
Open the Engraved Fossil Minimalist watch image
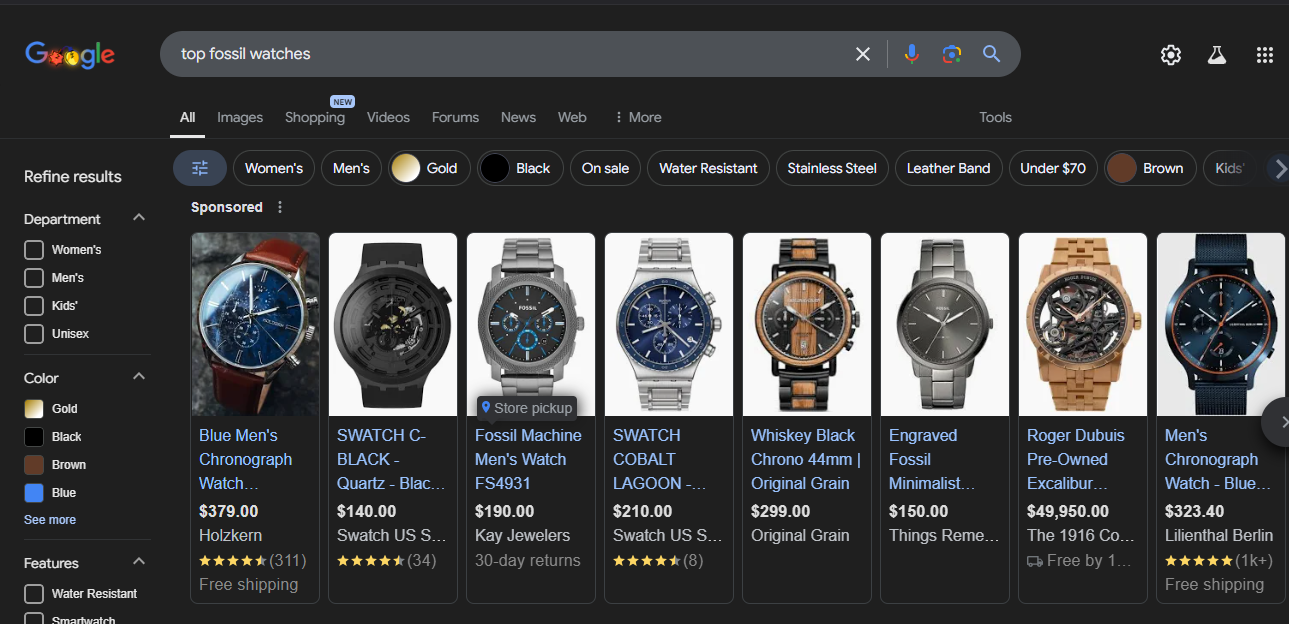945,324
